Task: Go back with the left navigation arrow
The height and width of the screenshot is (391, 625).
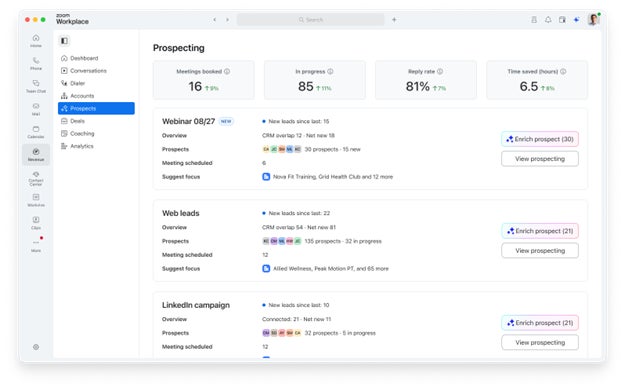Action: point(214,20)
